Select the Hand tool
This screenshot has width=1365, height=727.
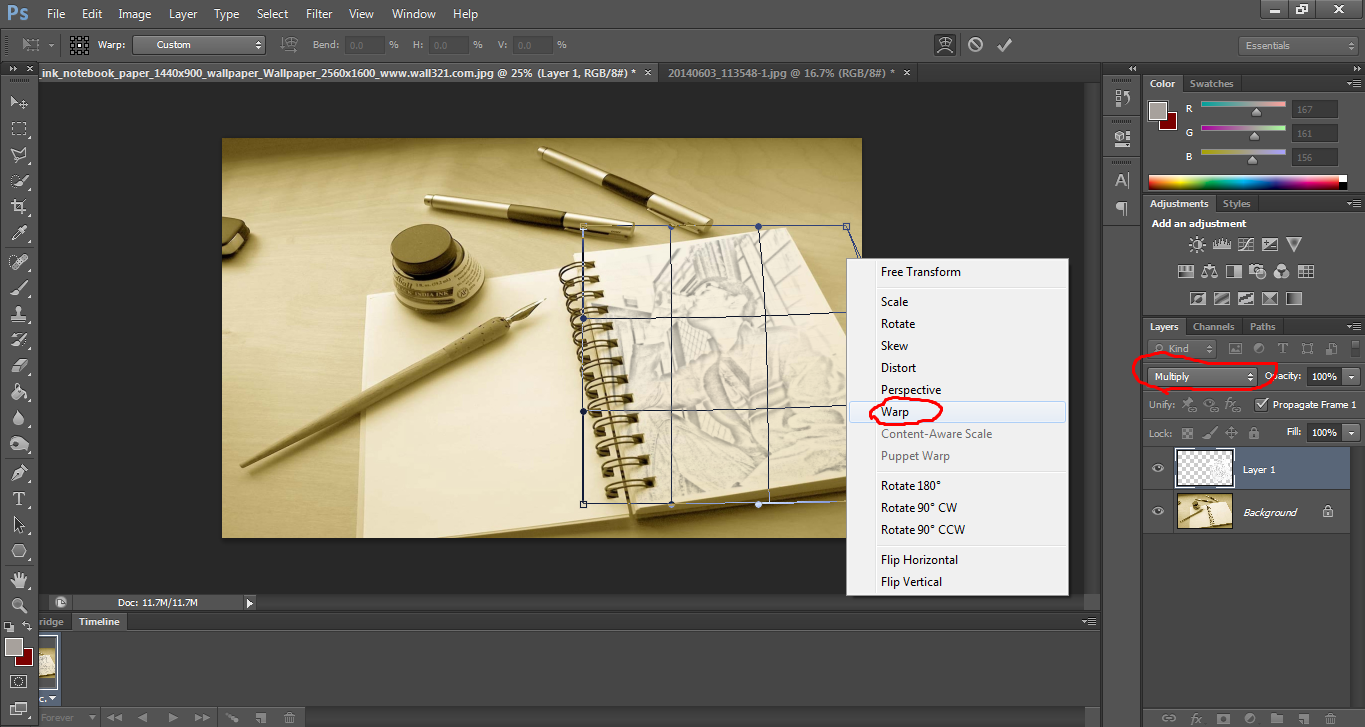19,579
